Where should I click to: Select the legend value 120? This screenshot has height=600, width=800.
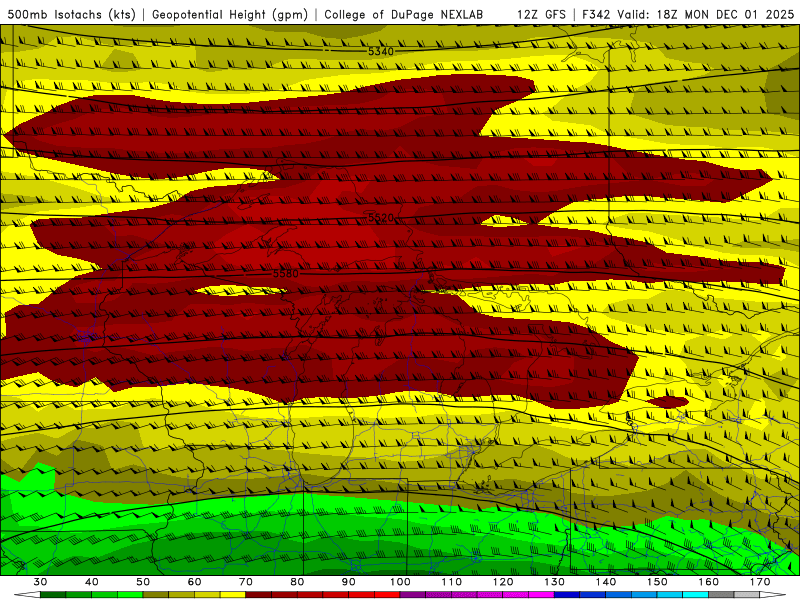point(503,582)
